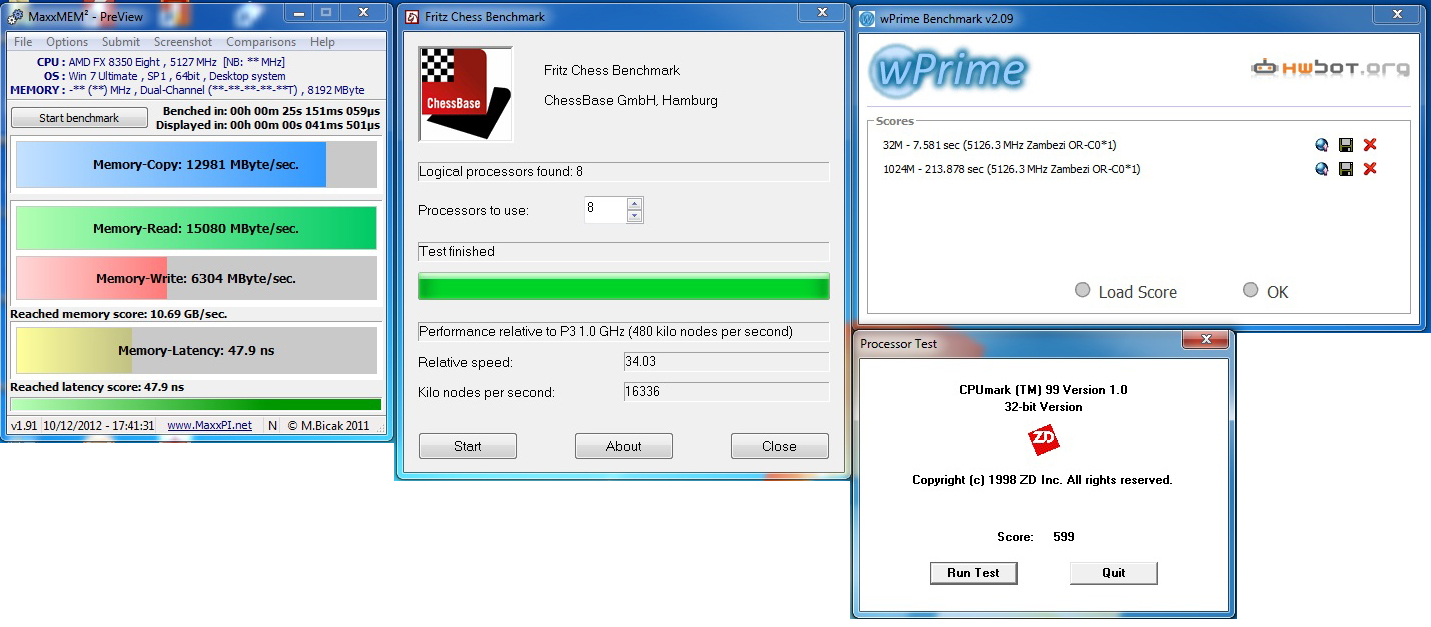Click Start in Fritz Chess Benchmark

(x=467, y=446)
